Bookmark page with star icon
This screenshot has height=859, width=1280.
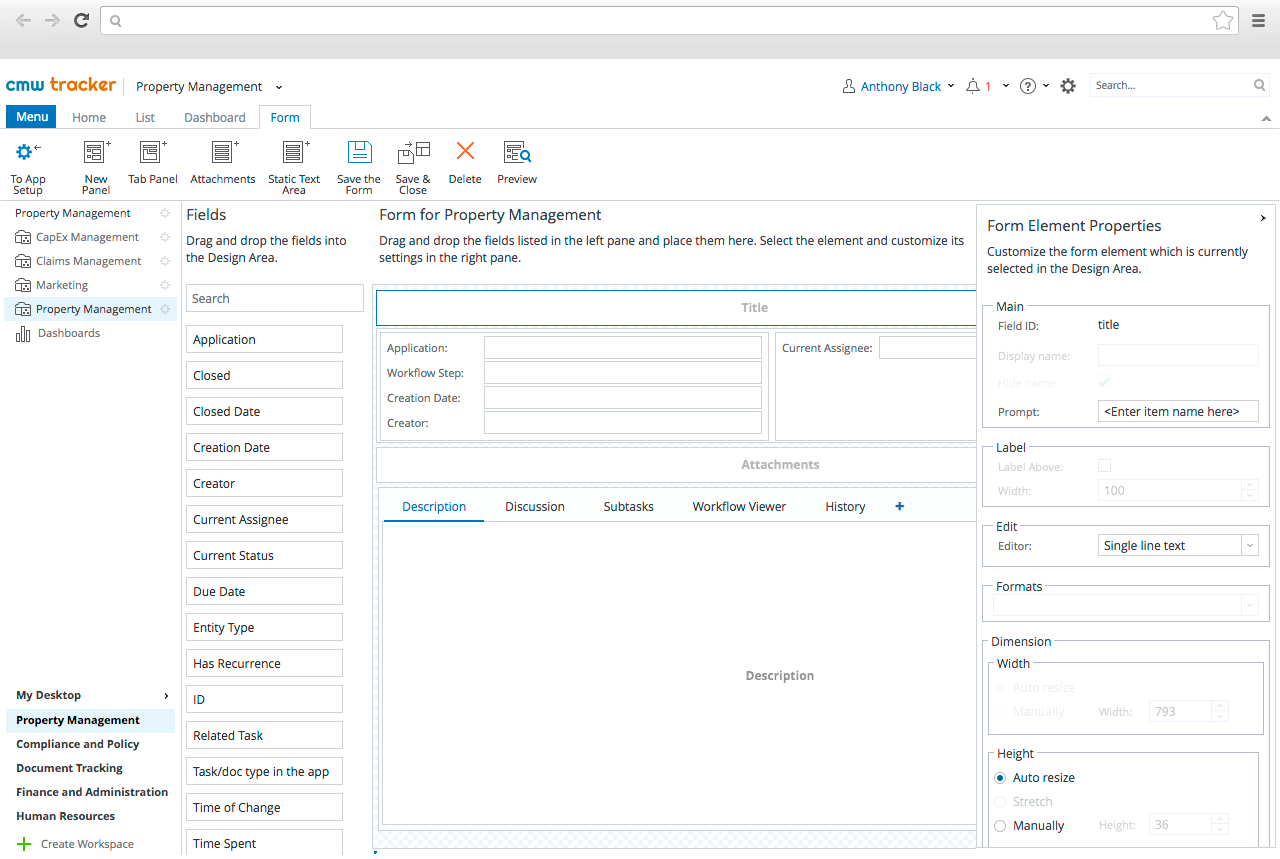tap(1222, 20)
